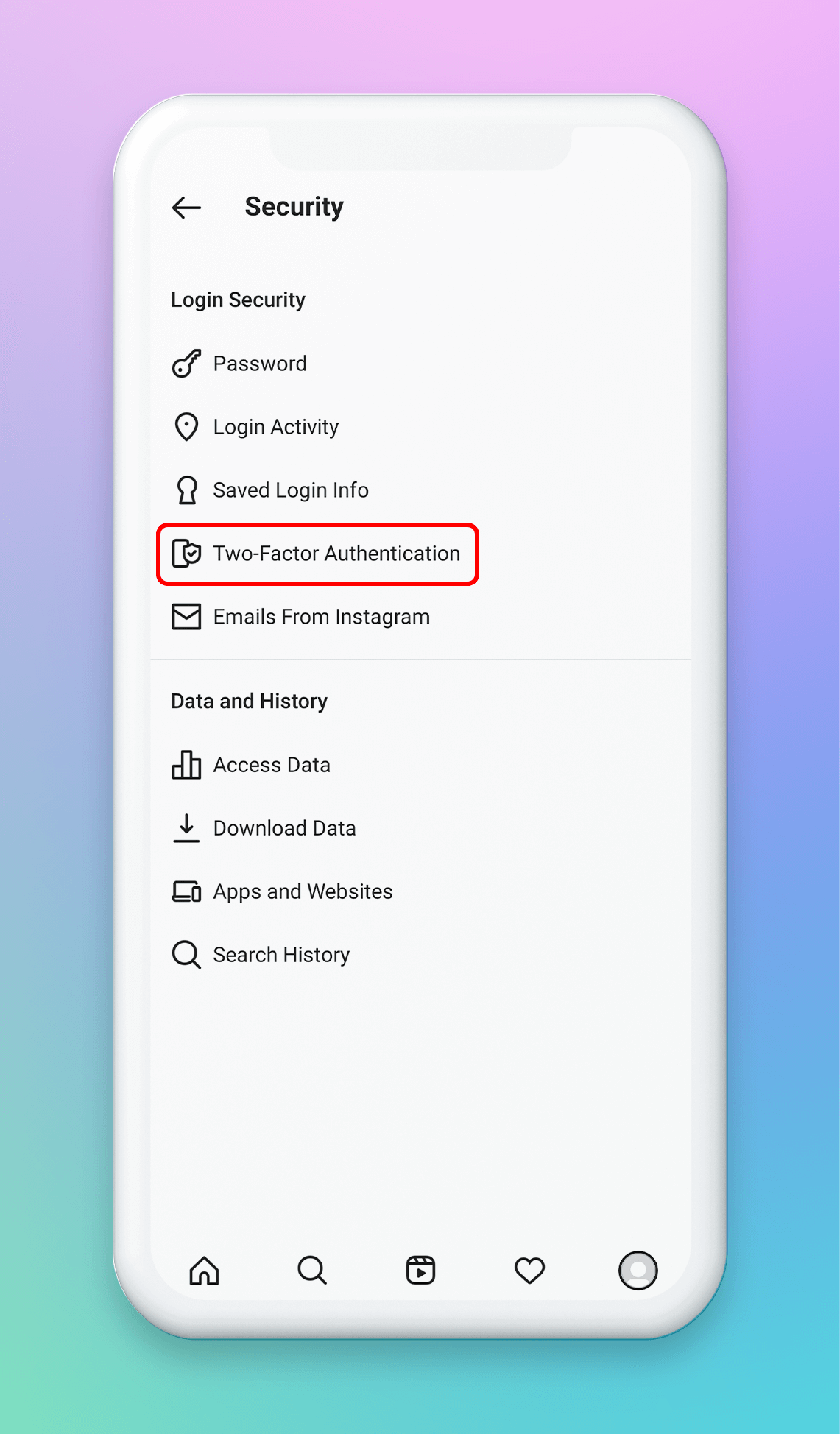Go to the Home tab
The width and height of the screenshot is (840, 1434).
(205, 1271)
